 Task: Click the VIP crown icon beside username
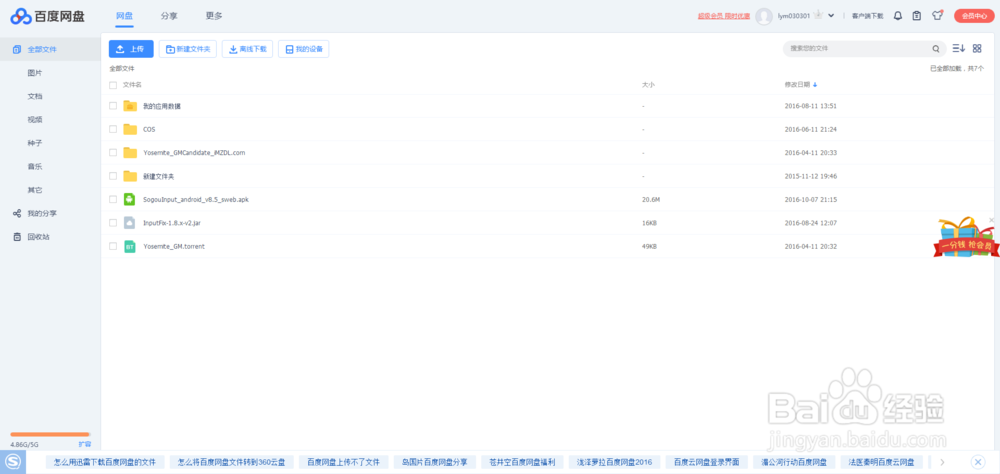tap(818, 15)
